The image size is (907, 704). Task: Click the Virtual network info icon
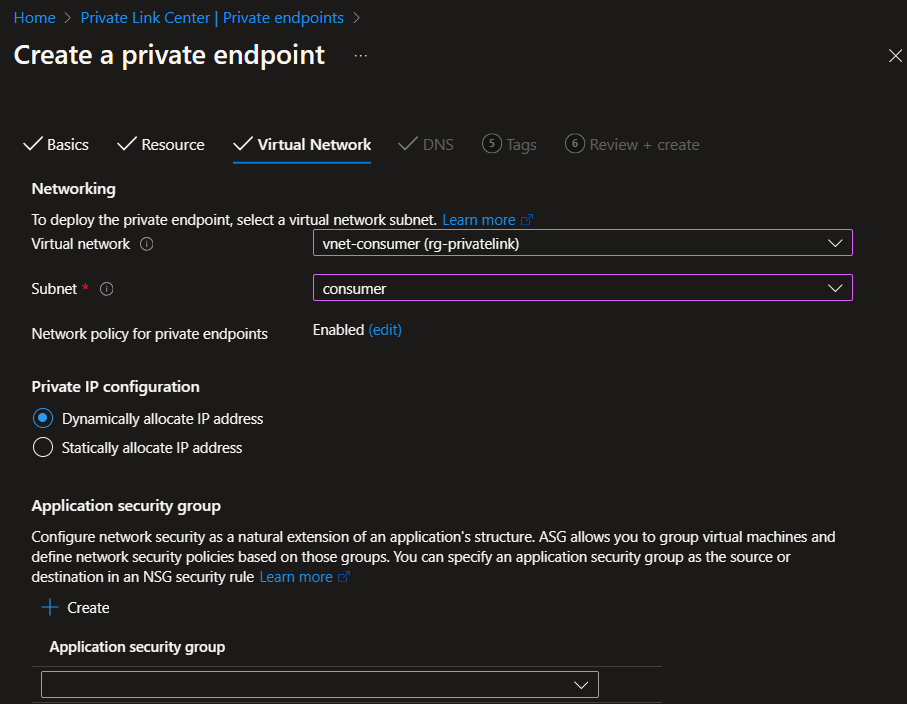tap(147, 244)
